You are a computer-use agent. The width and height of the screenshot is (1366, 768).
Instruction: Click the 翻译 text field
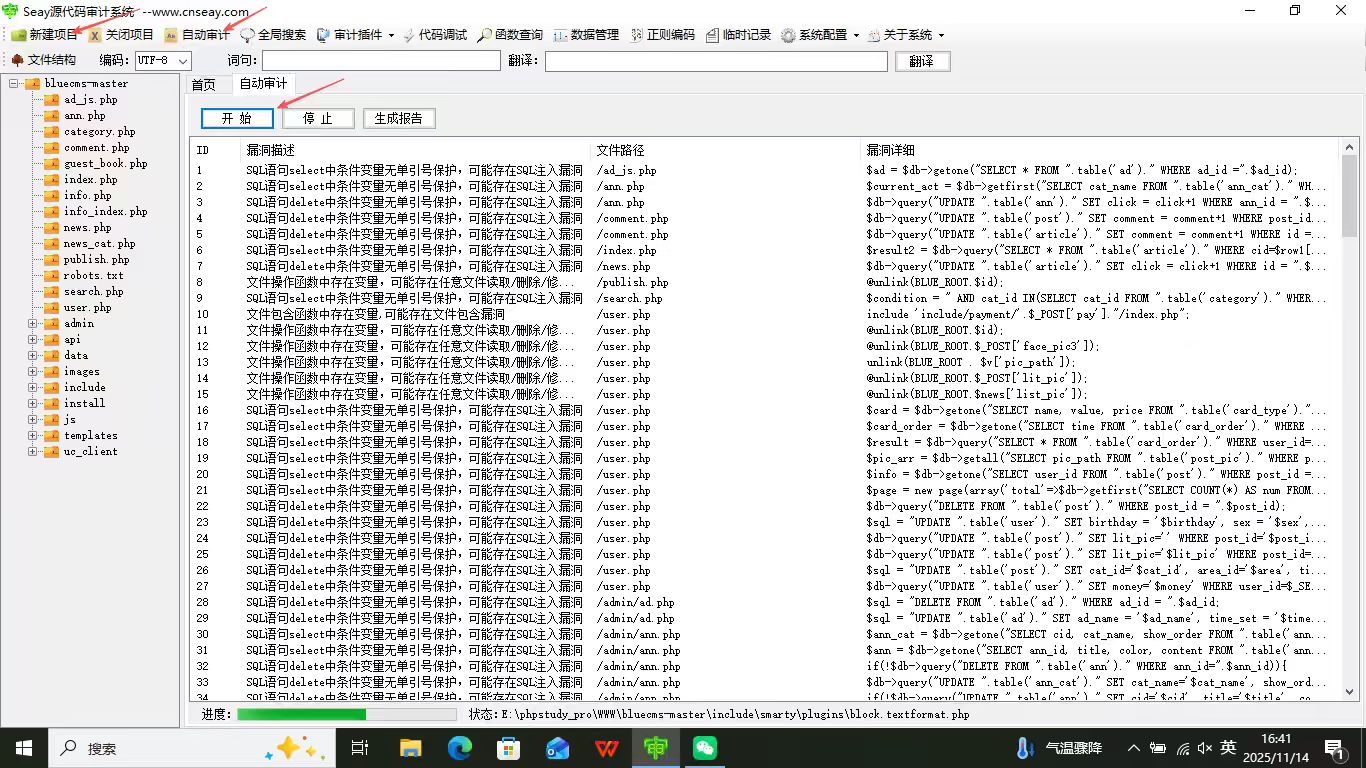pos(716,61)
